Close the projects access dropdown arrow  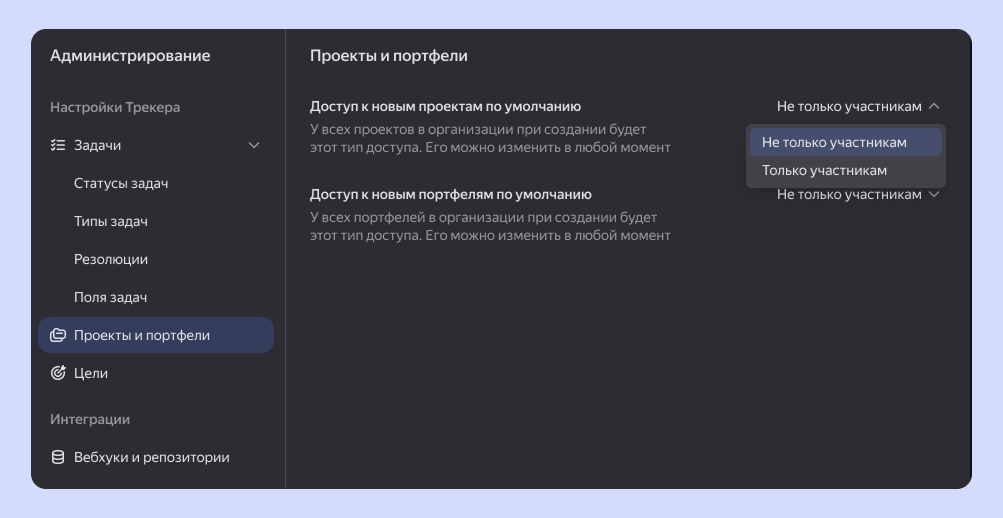(934, 106)
